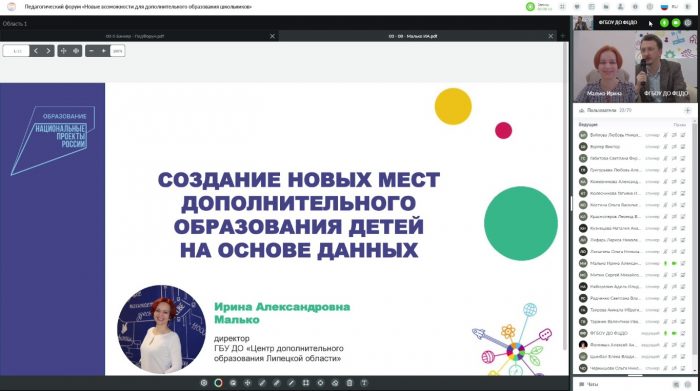The image size is (700, 391).
Task: Toggle camera for Радченко Светлана
Action: point(674,298)
